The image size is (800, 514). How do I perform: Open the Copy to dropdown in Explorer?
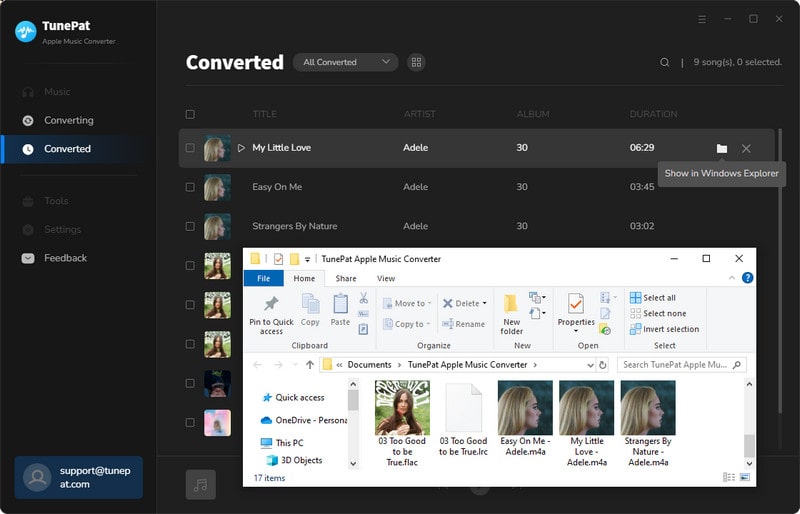pyautogui.click(x=407, y=324)
